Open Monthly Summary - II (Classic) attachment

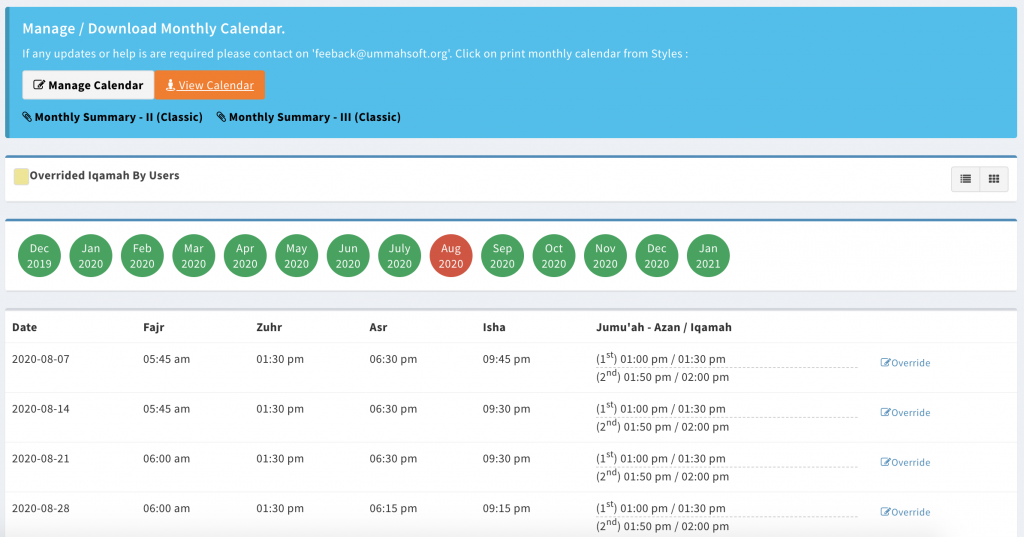tap(112, 117)
